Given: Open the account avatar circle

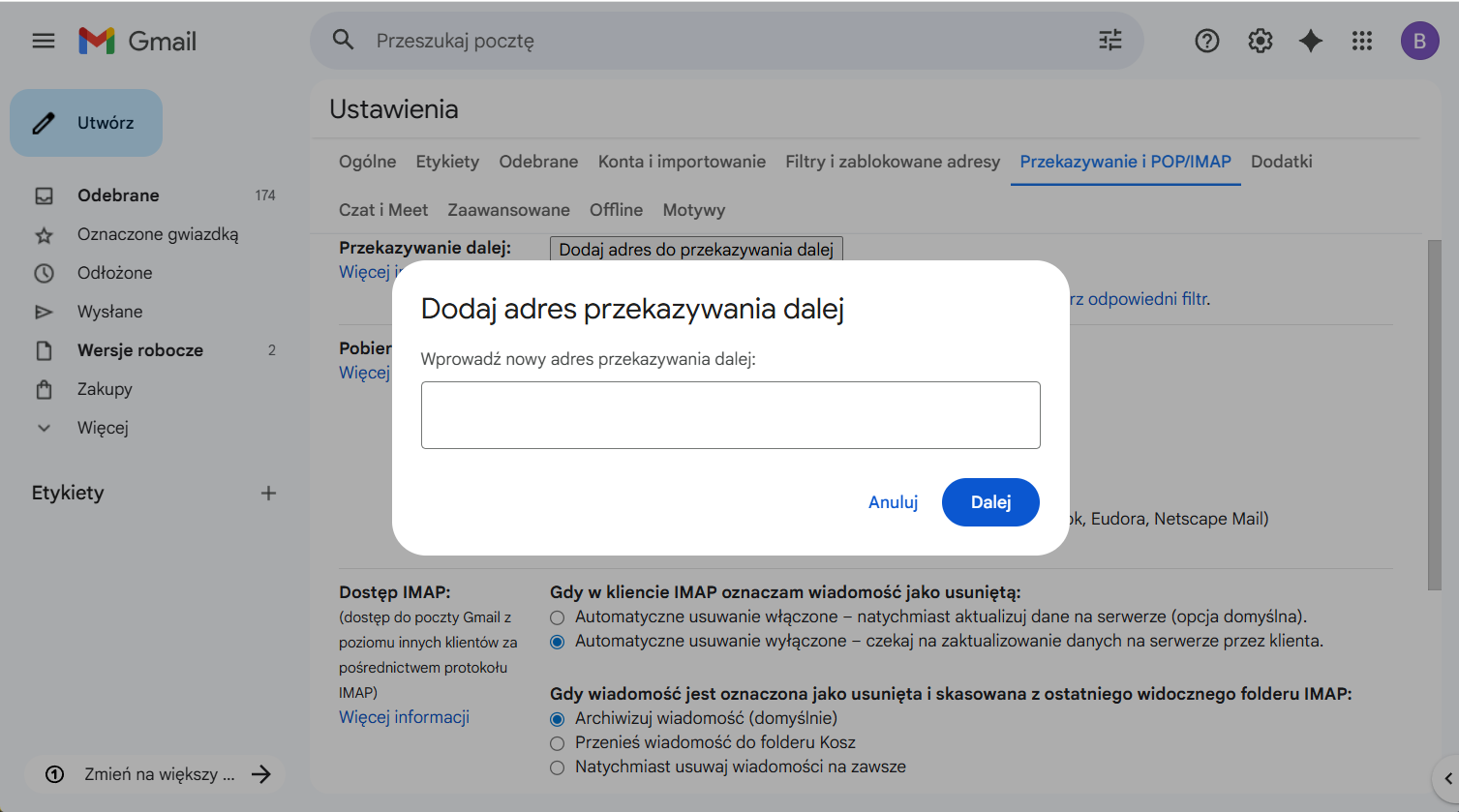Looking at the screenshot, I should [1419, 41].
